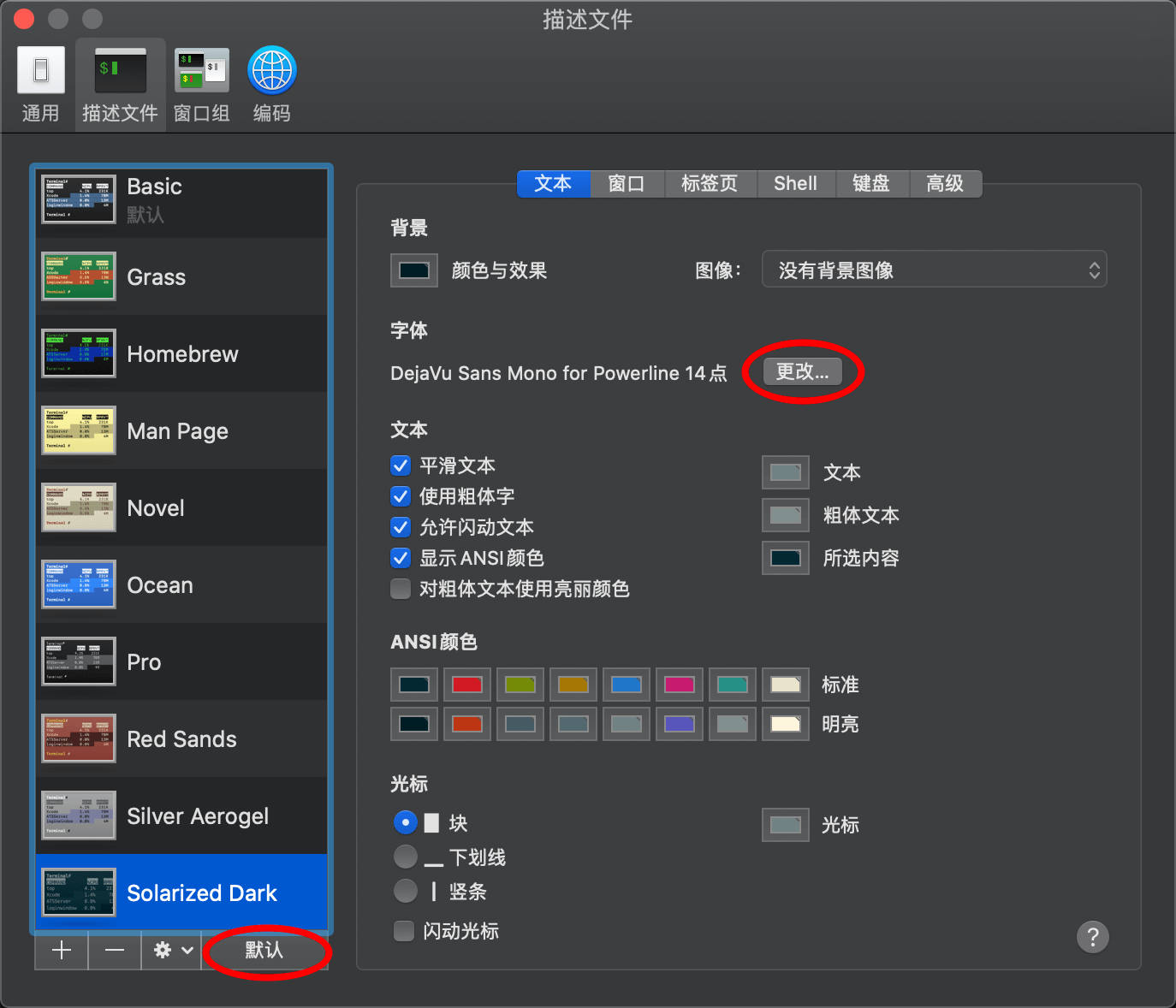Enable the 闪动光标 checkbox
This screenshot has width=1176, height=1008.
pos(404,931)
